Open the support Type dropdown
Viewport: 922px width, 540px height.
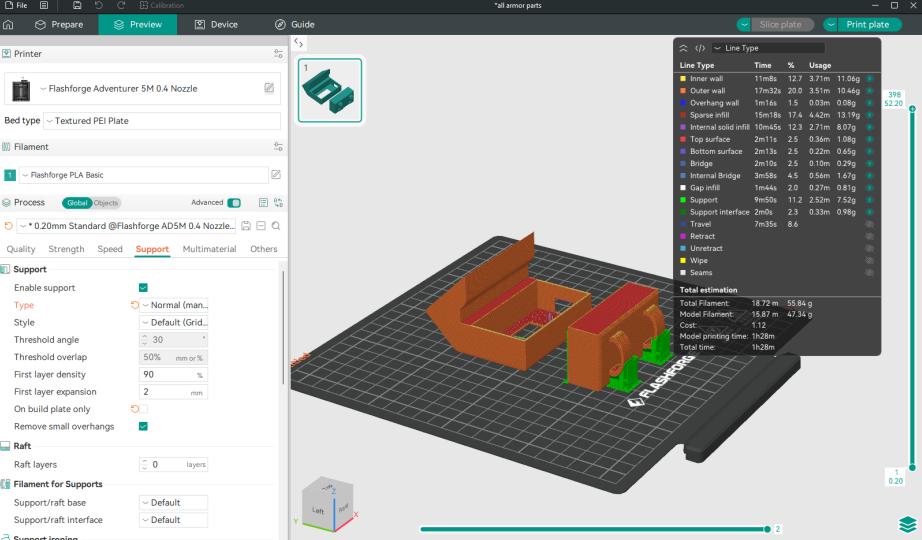click(x=174, y=305)
